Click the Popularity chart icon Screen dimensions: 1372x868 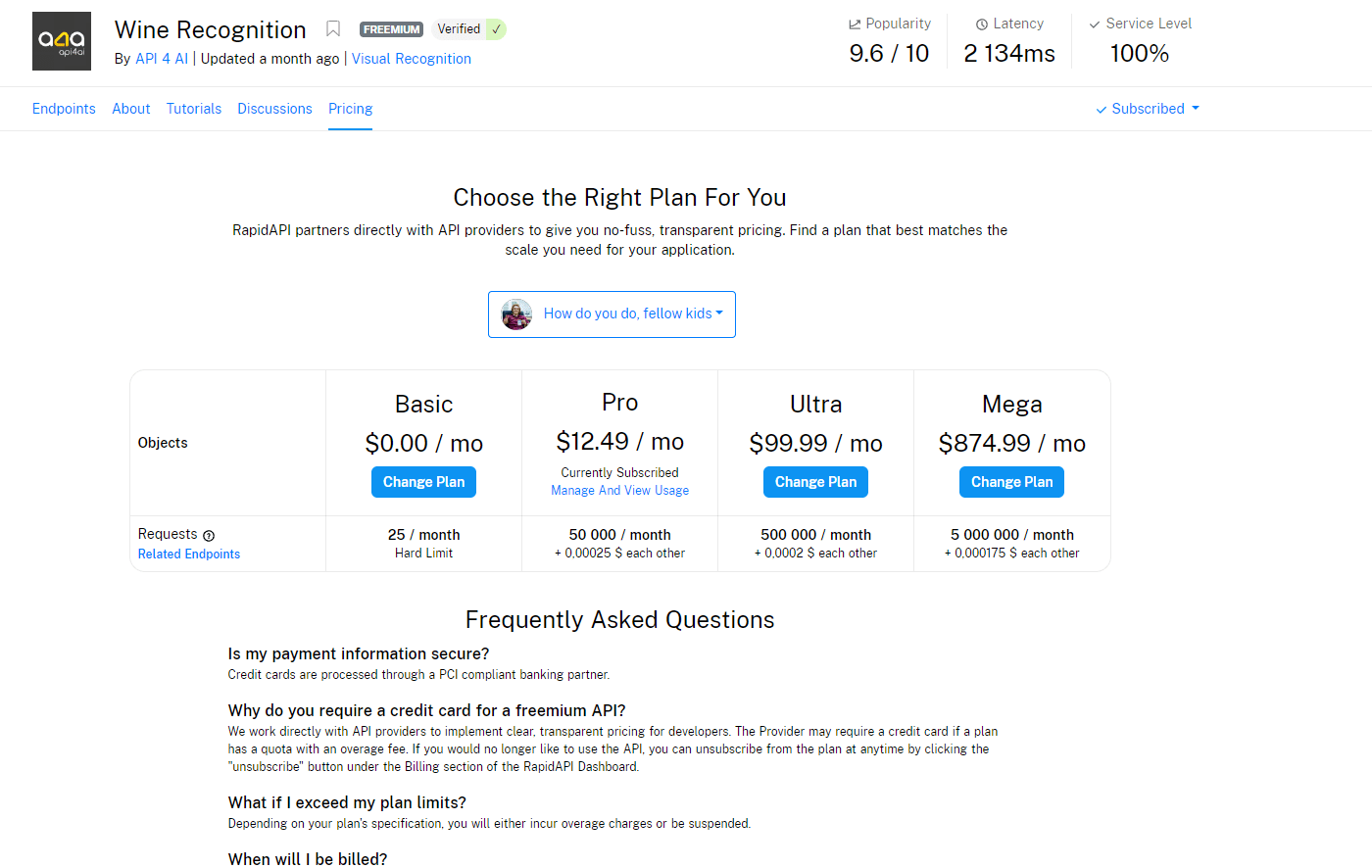(855, 24)
